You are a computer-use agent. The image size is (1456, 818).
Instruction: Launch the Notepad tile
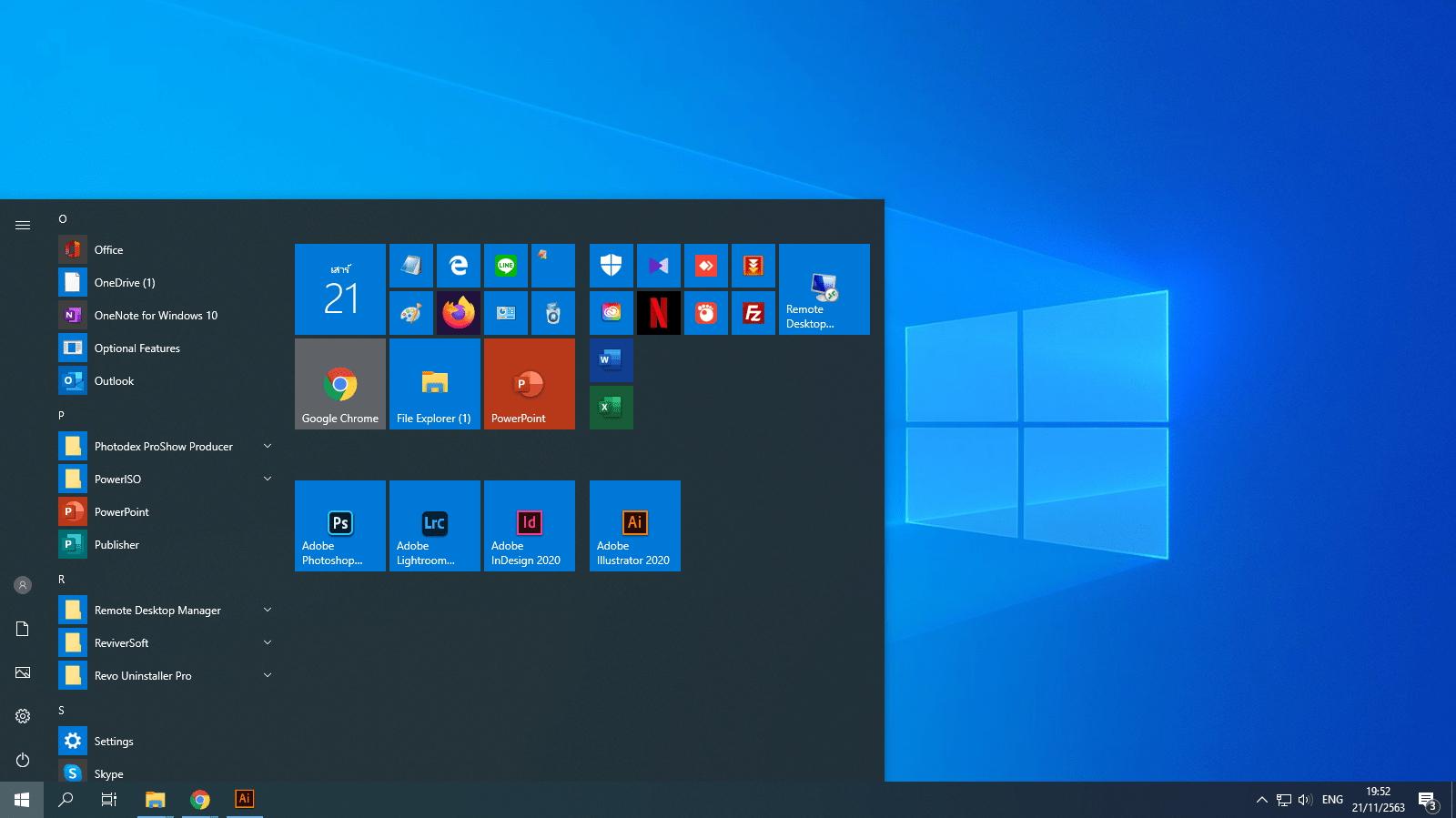click(411, 266)
